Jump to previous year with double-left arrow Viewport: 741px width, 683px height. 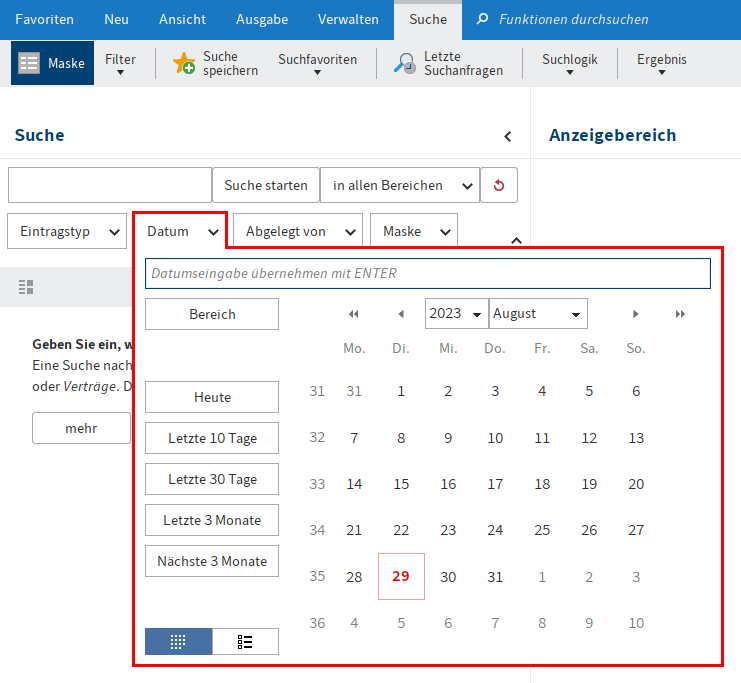(353, 314)
